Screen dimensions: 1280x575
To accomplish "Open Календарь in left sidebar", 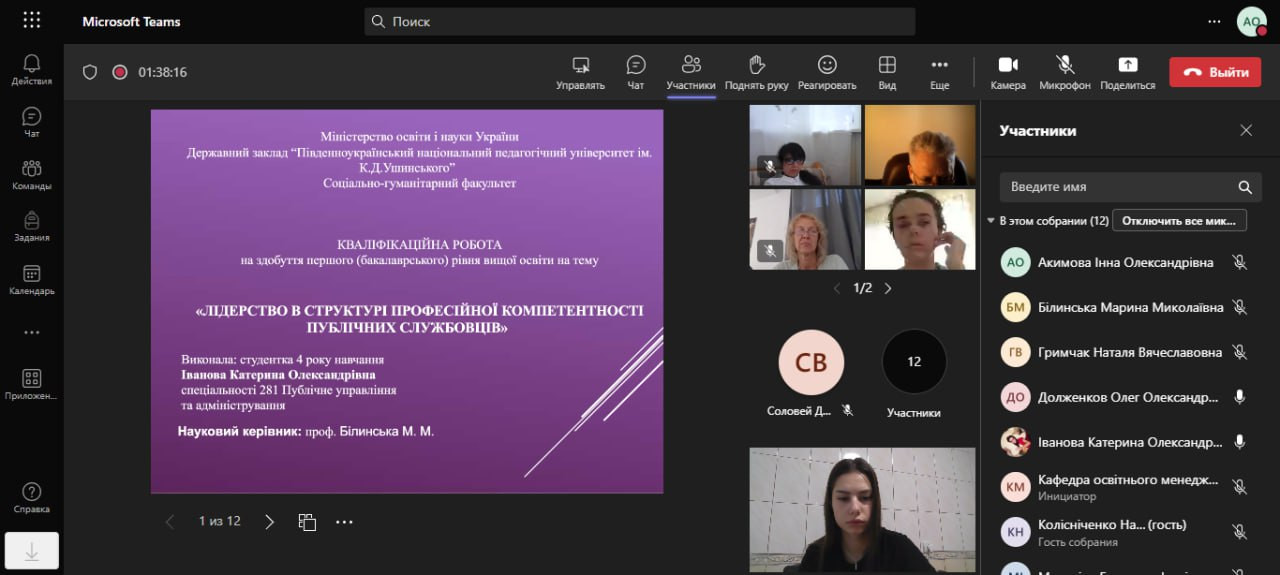I will (x=32, y=279).
